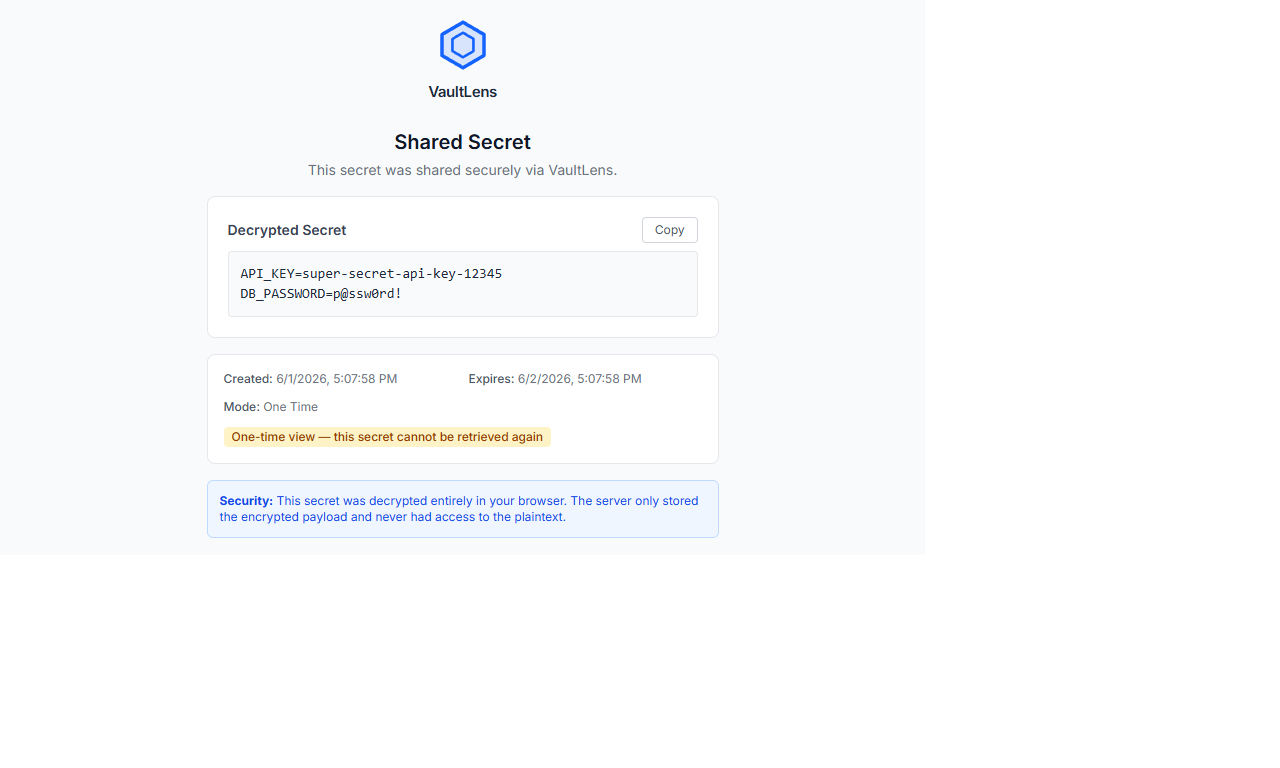Click the Mode: One Time field
The image size is (1280, 768).
pos(271,407)
